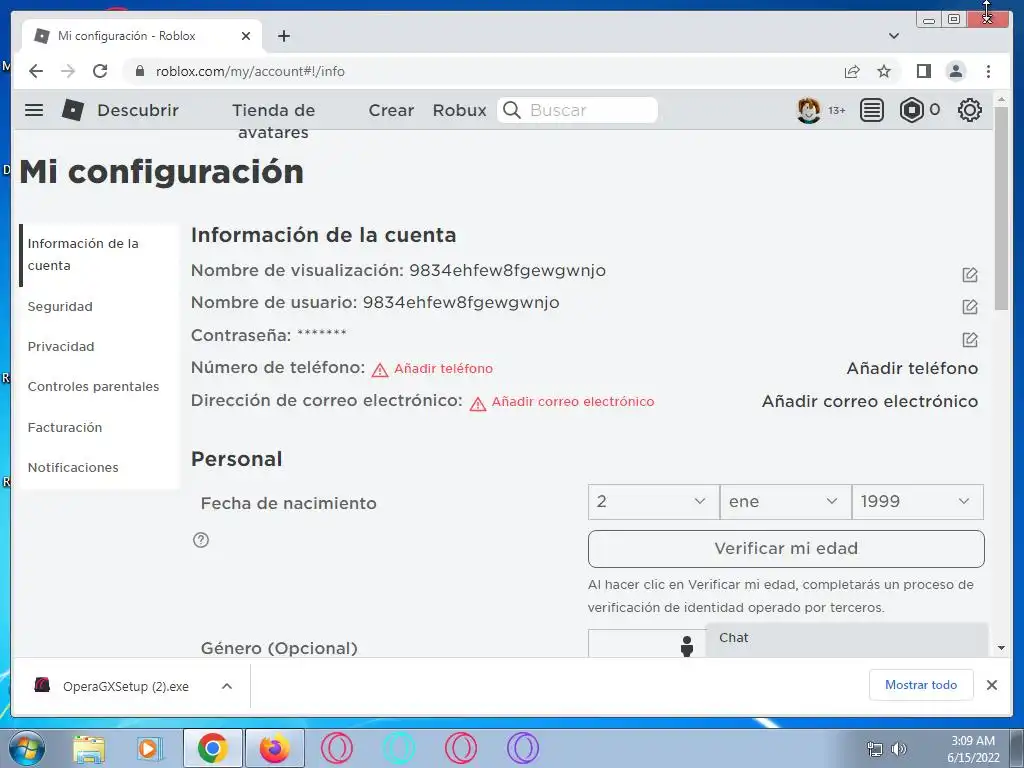Open Windows Explorer from taskbar
This screenshot has width=1024, height=768.
(89, 748)
